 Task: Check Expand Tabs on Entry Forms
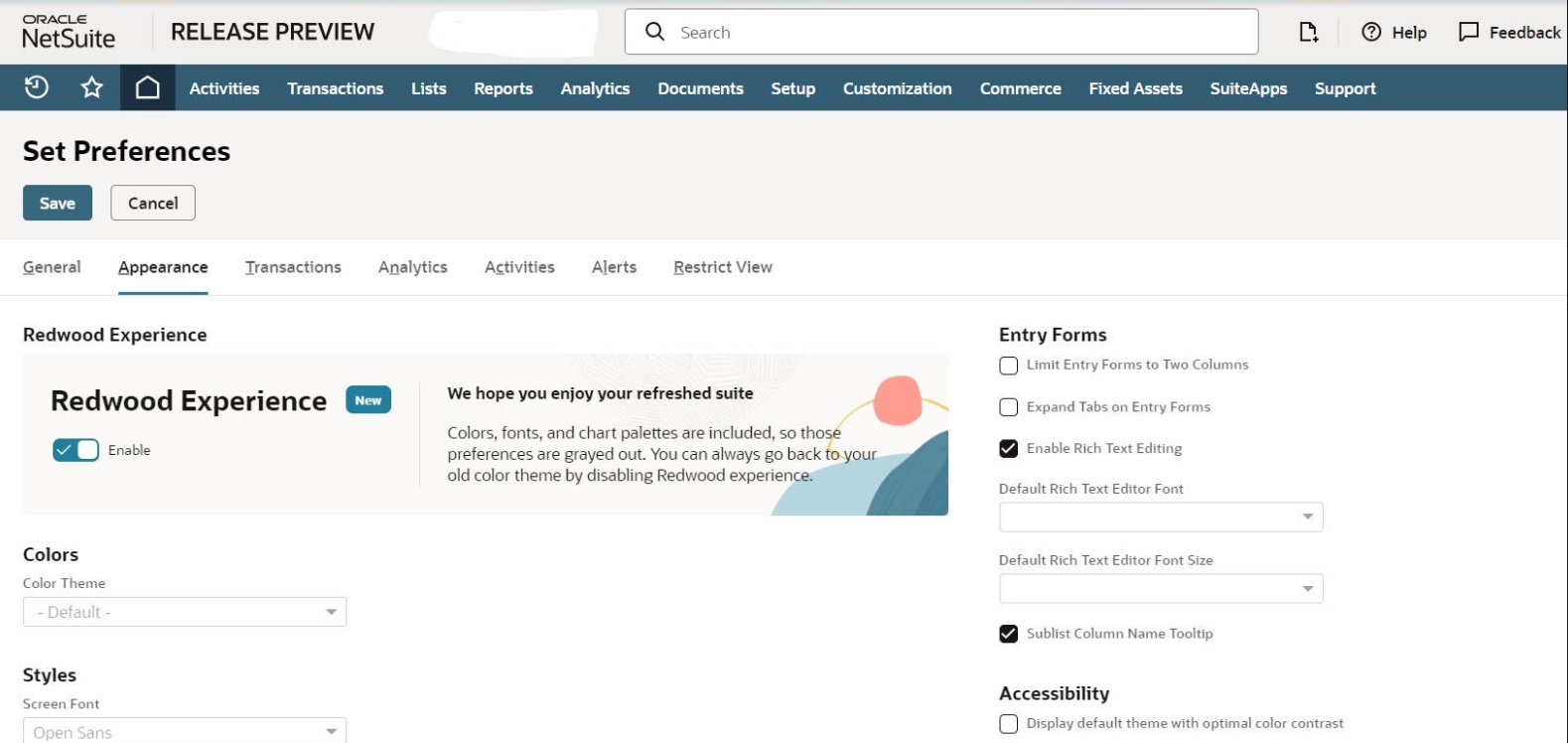point(1009,407)
